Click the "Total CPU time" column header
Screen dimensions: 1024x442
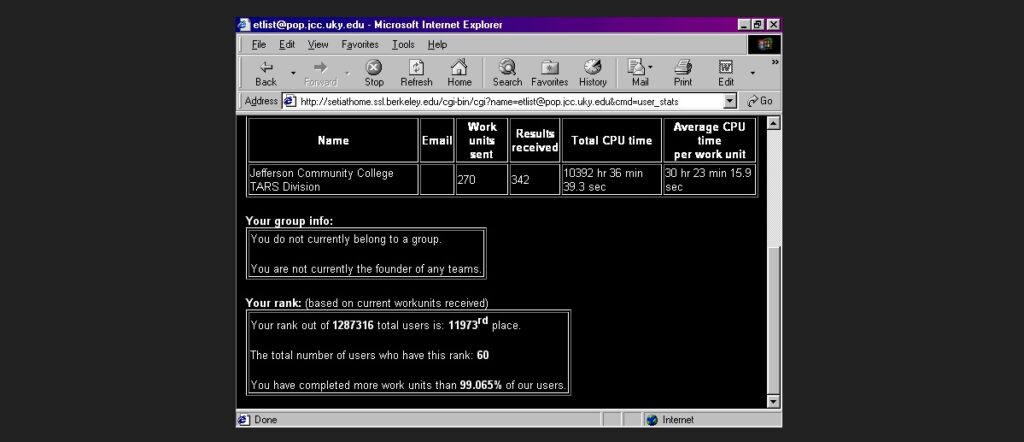tap(612, 140)
